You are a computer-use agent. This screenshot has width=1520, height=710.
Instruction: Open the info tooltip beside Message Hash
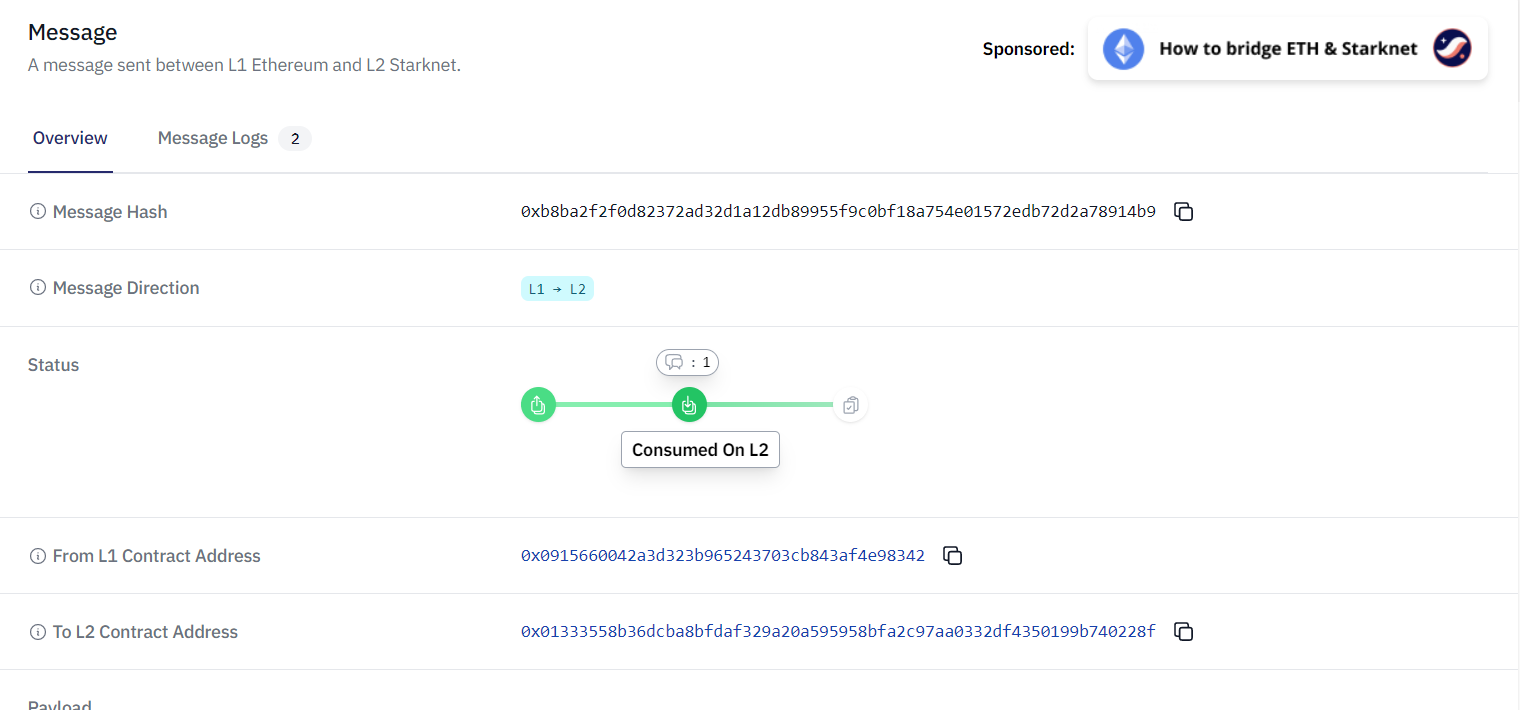(37, 211)
